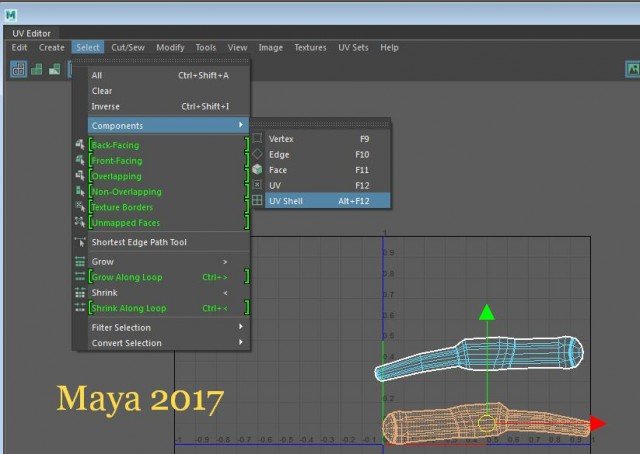Viewport: 640px width, 454px height.
Task: Open the Tools menu
Action: [206, 47]
